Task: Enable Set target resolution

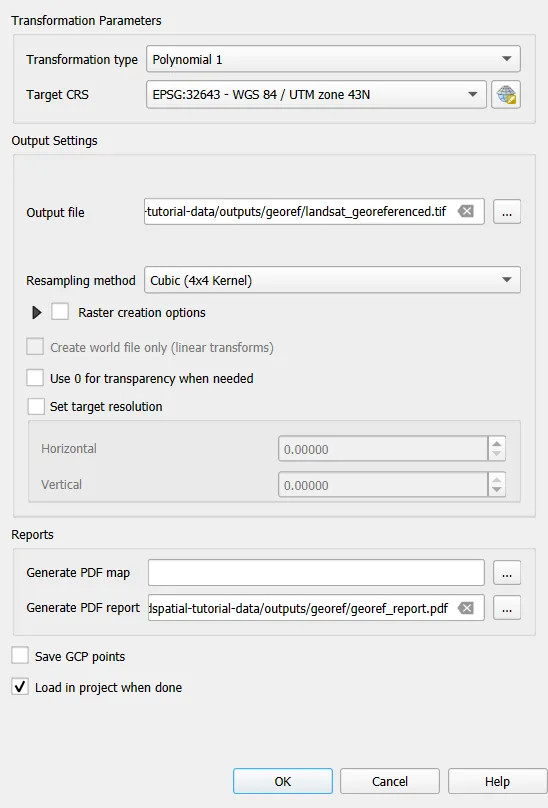Action: [x=36, y=406]
